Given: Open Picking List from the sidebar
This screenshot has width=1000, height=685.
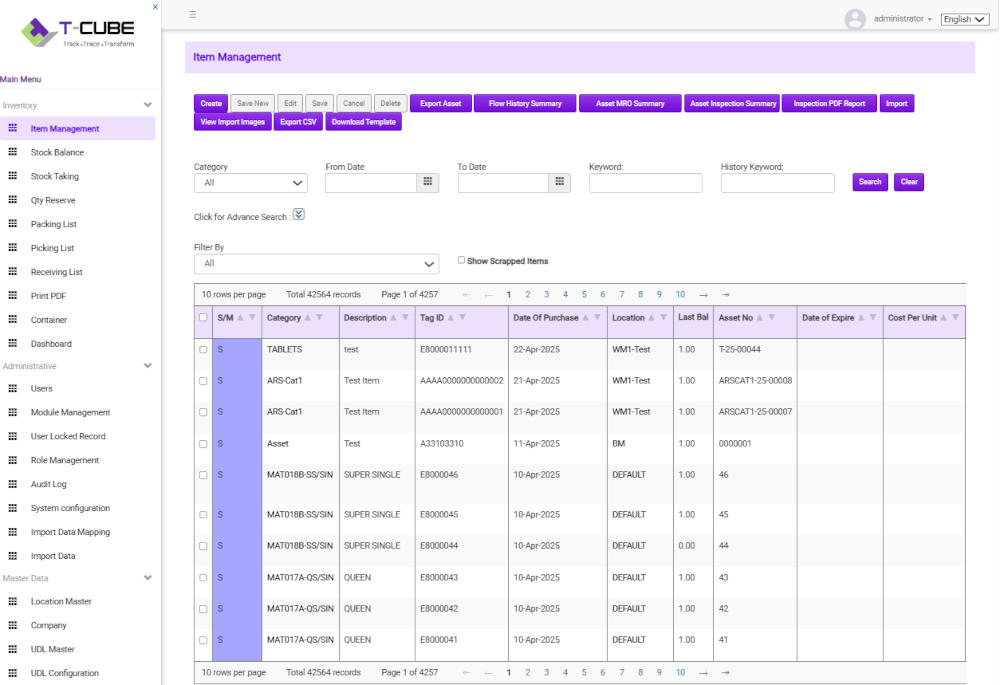Looking at the screenshot, I should click(52, 248).
